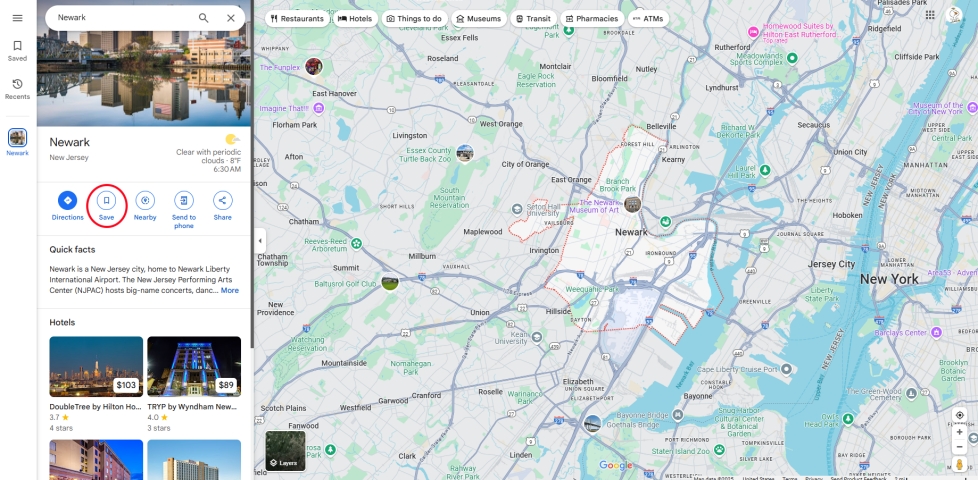This screenshot has width=978, height=480.
Task: Filter map by Pharmacies chip
Action: tap(591, 19)
